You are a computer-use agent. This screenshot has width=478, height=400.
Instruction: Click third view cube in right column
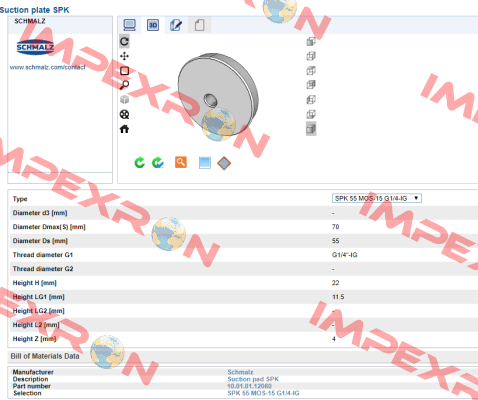pyautogui.click(x=311, y=71)
